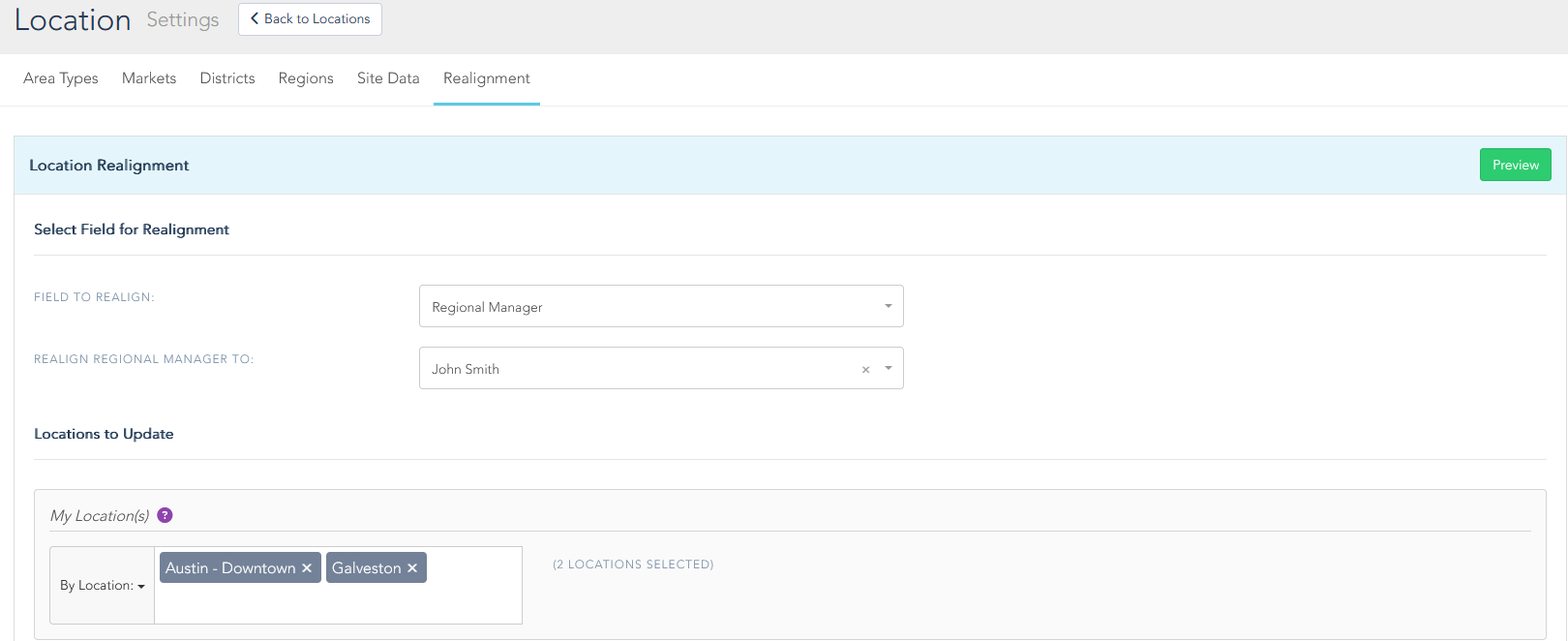Open the Field to Realign dropdown
1568x641 pixels.
tap(661, 306)
